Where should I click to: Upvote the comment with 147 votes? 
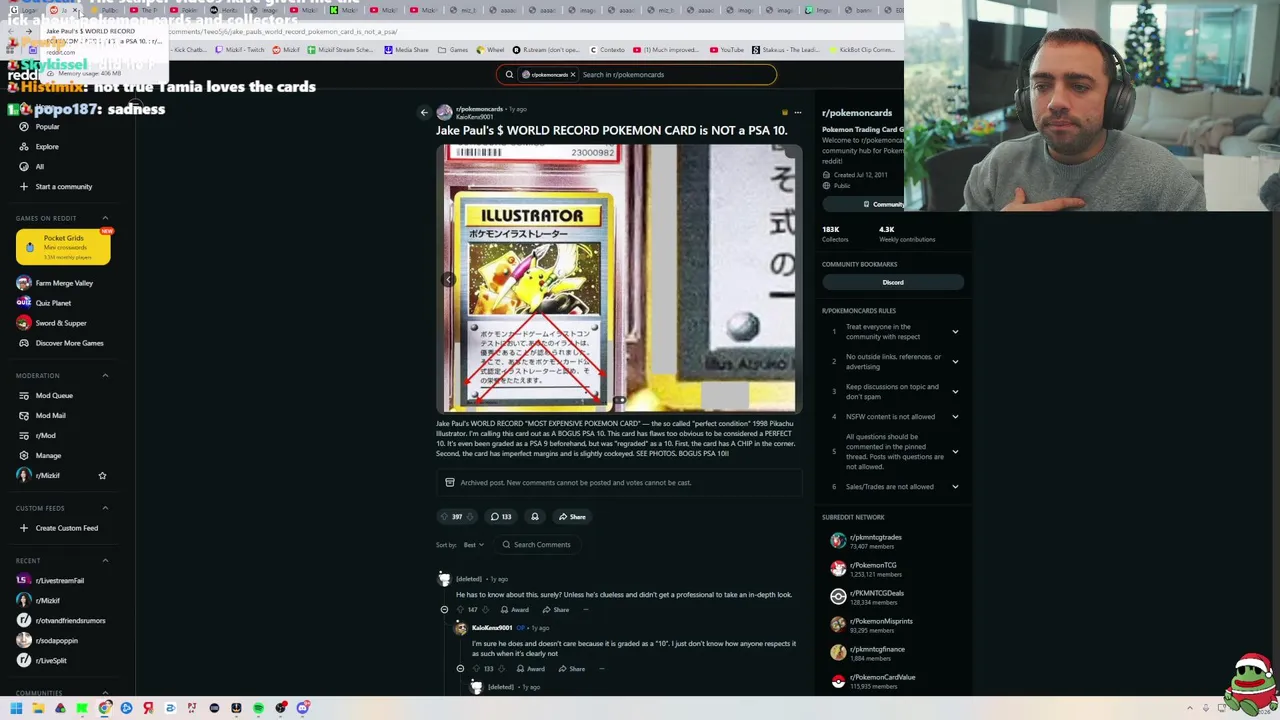coord(461,610)
